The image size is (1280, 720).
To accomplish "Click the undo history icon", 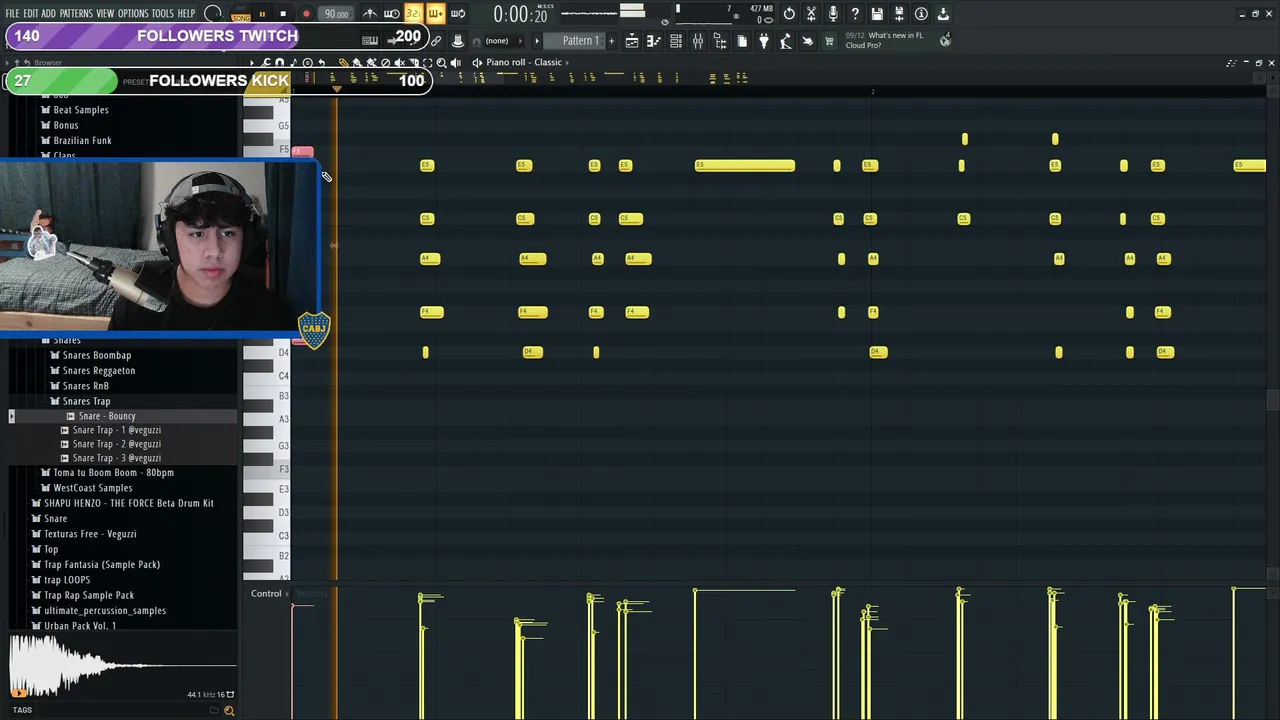I will click(x=789, y=14).
